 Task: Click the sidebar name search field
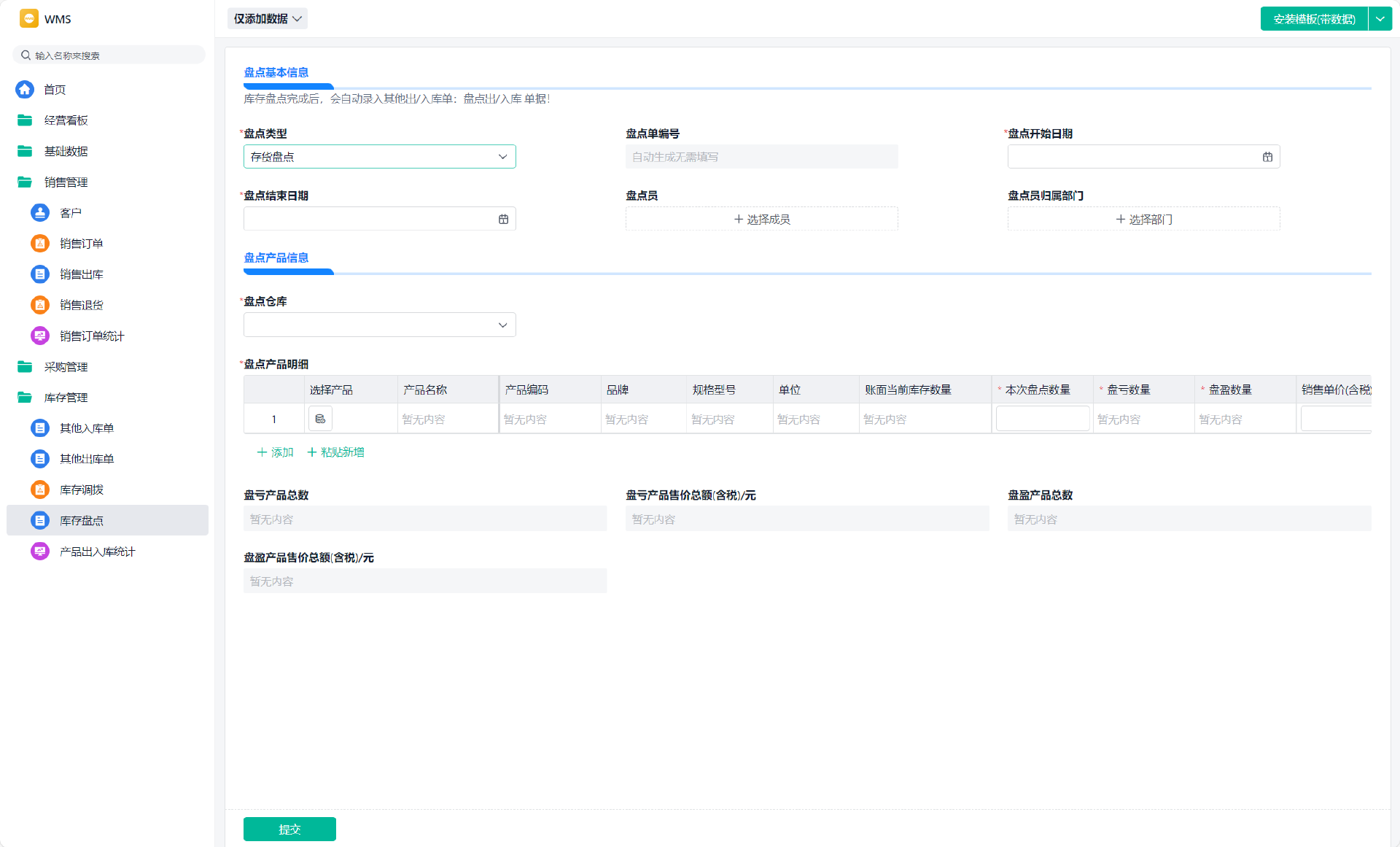(x=109, y=55)
